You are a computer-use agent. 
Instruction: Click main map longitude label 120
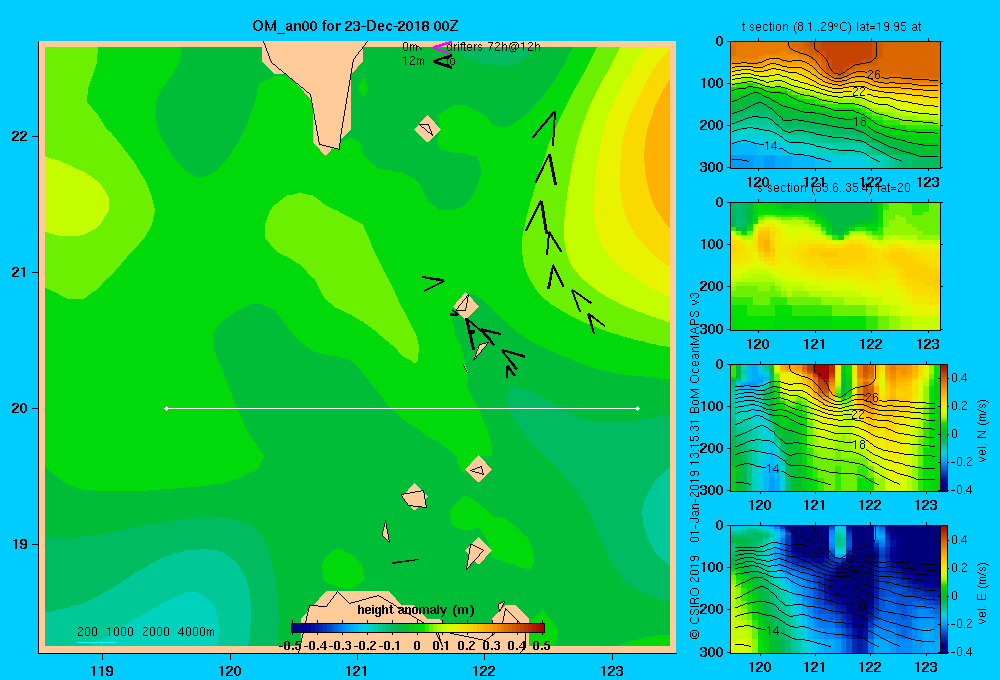tap(230, 670)
